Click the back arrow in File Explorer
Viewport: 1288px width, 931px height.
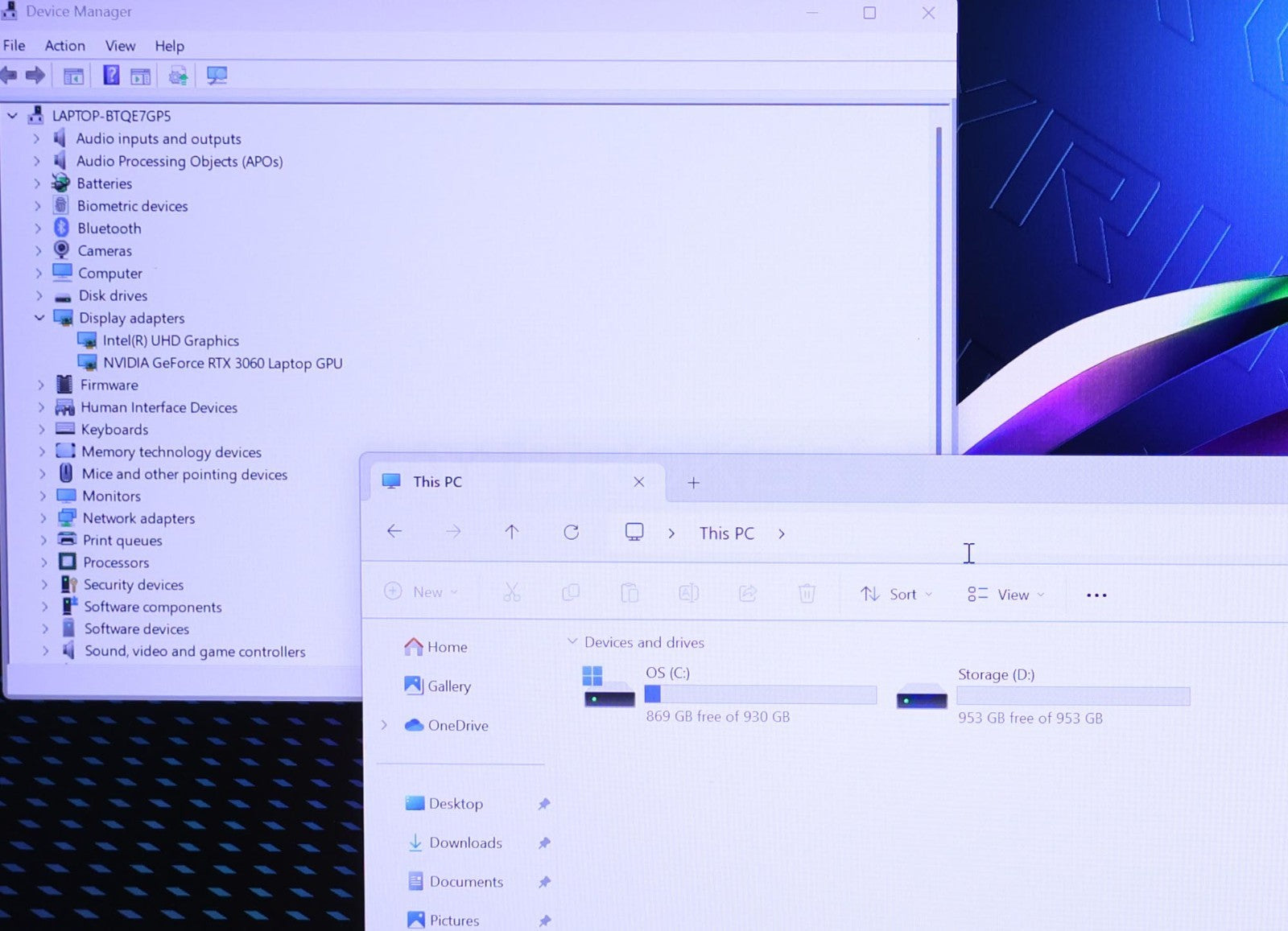coord(394,531)
